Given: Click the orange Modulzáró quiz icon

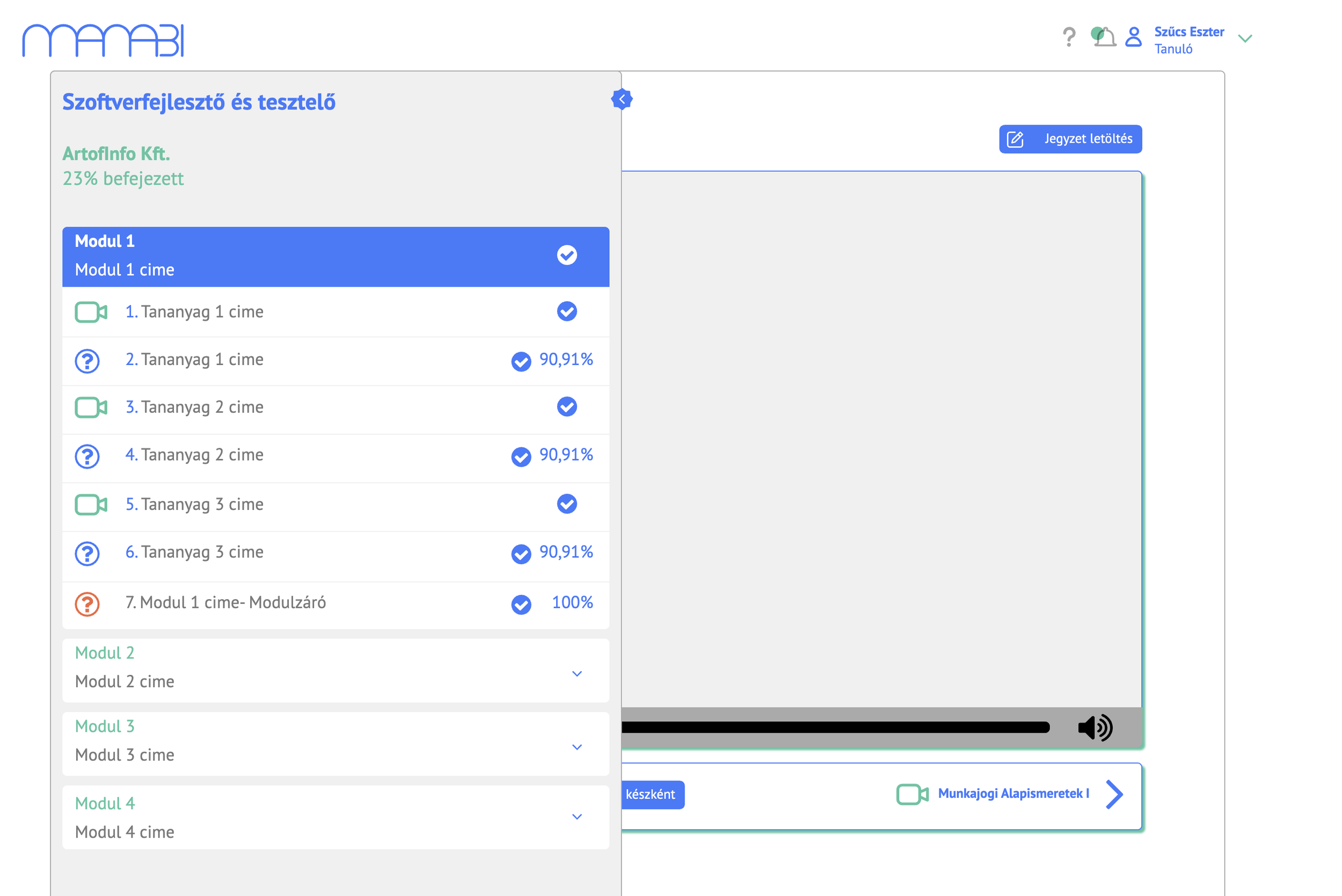Looking at the screenshot, I should (x=87, y=604).
